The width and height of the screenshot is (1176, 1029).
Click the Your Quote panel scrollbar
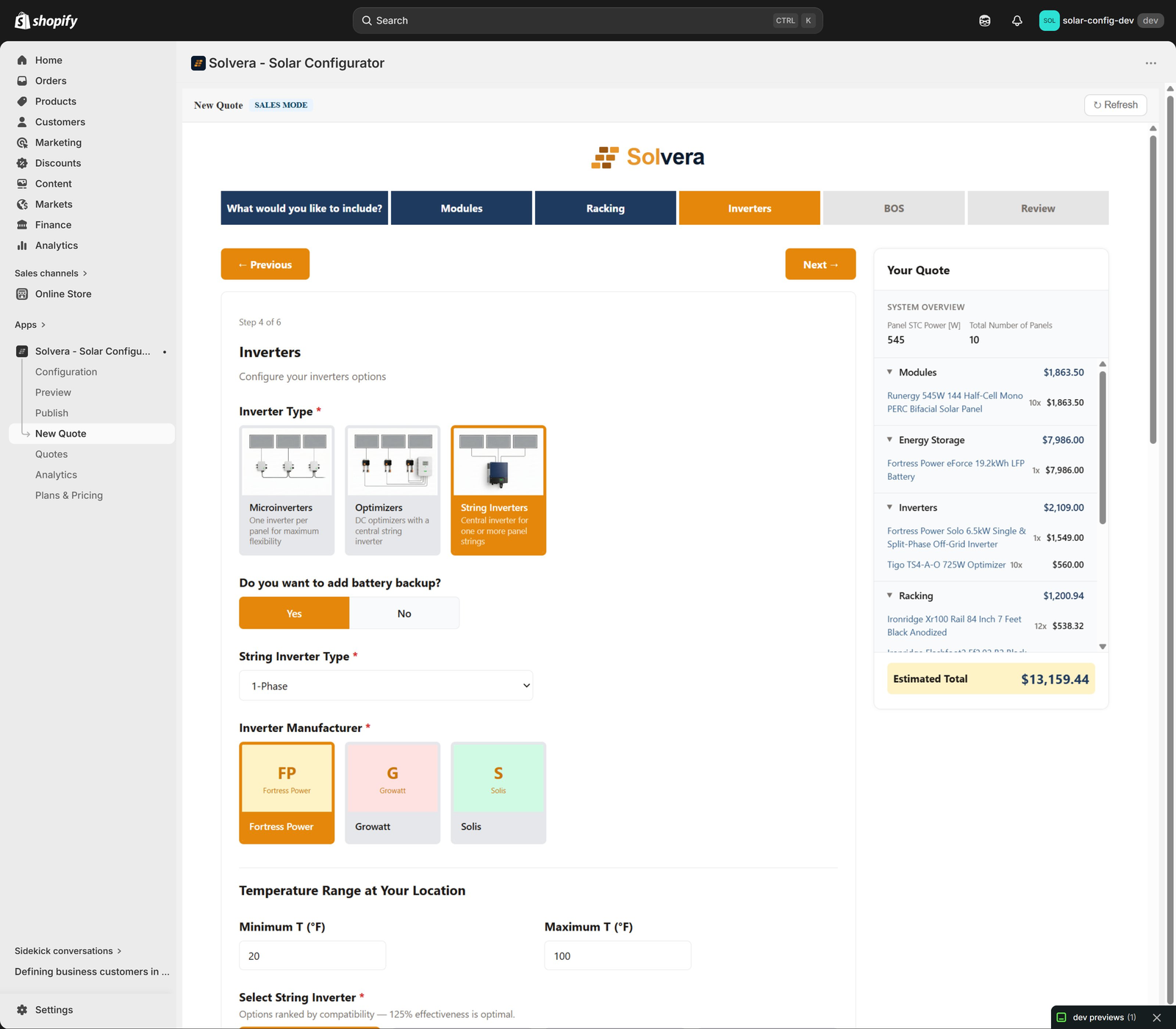[x=1102, y=447]
